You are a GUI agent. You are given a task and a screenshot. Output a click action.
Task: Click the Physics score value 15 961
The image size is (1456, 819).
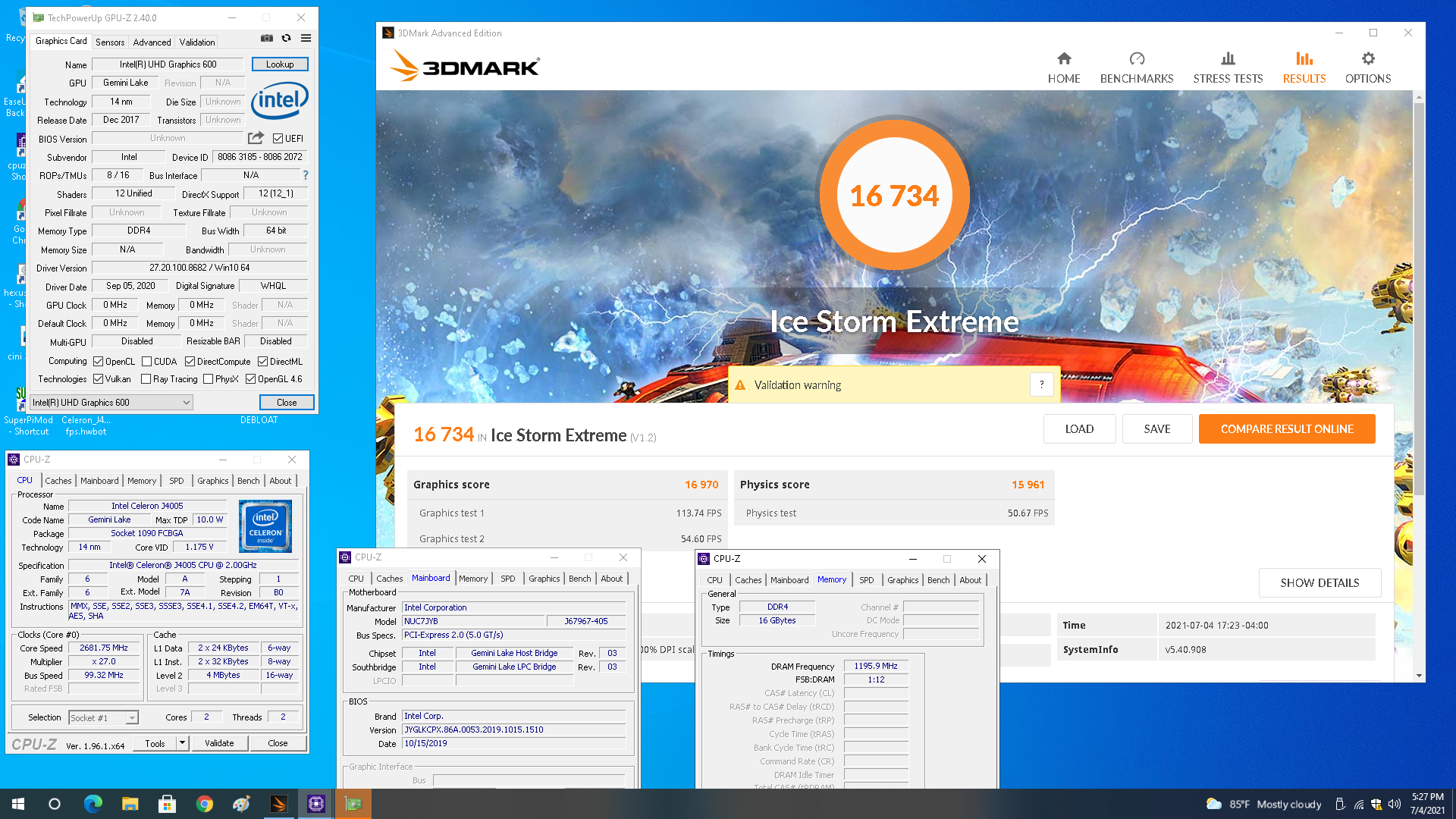1028,485
